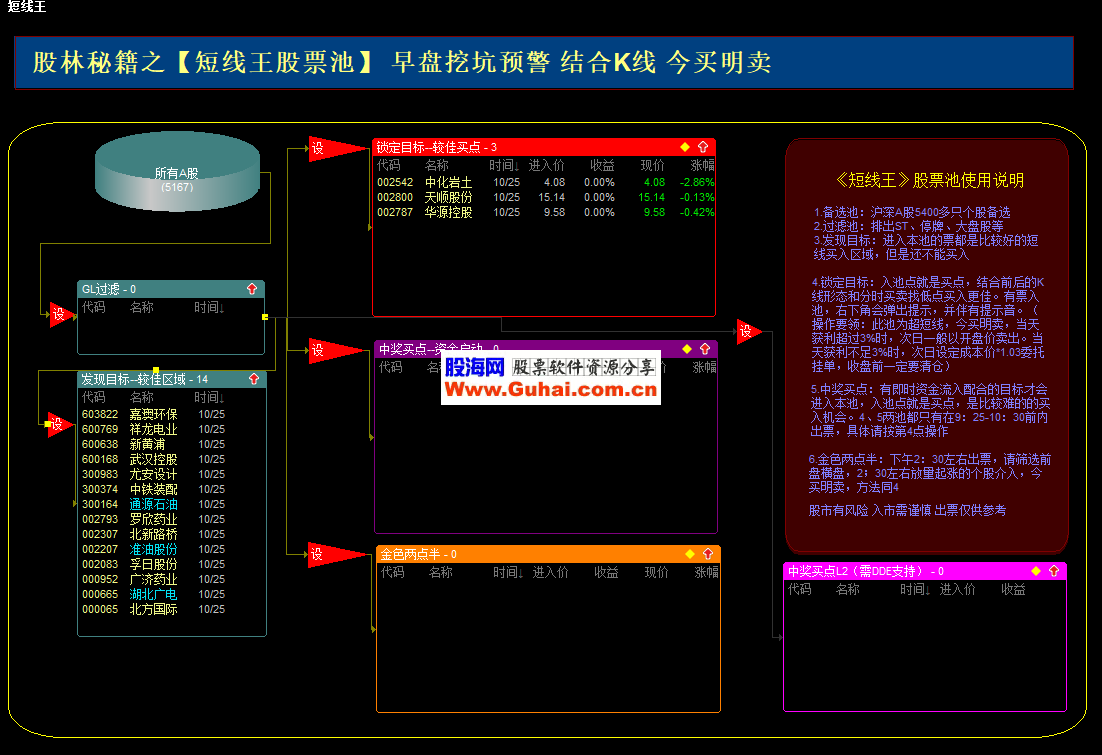Click the red up-arrow icon in 锁定目标 panel header

click(704, 147)
